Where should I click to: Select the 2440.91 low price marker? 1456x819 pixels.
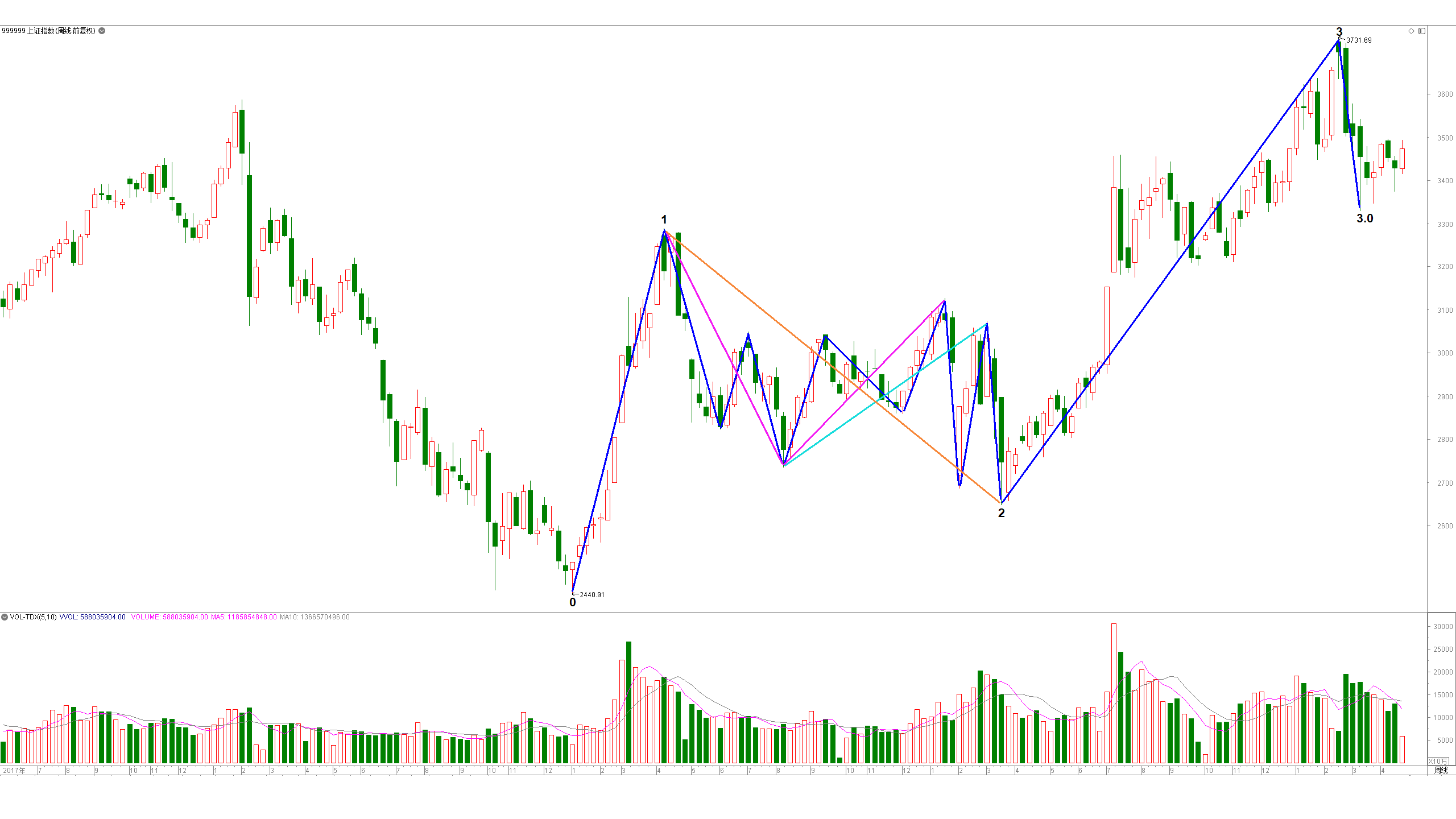pyautogui.click(x=592, y=595)
